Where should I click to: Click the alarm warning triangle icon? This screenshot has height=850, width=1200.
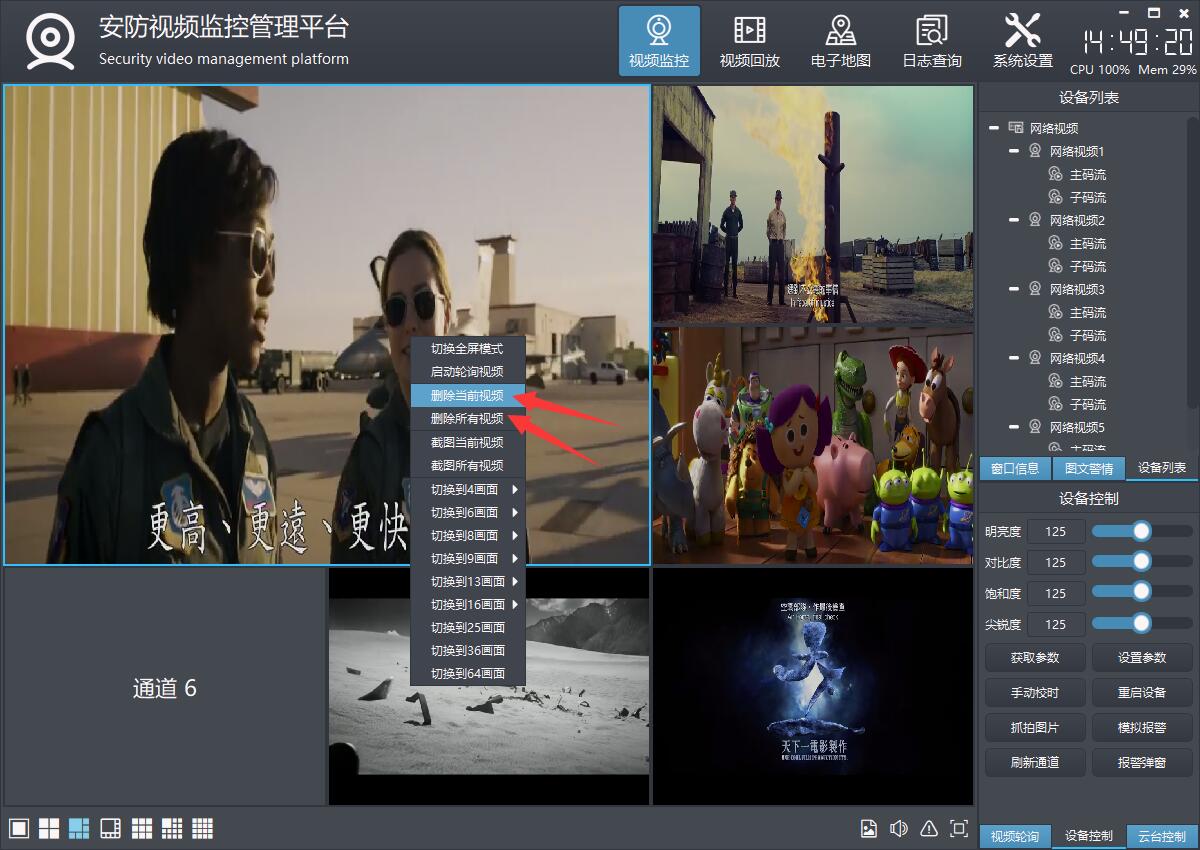pos(929,828)
